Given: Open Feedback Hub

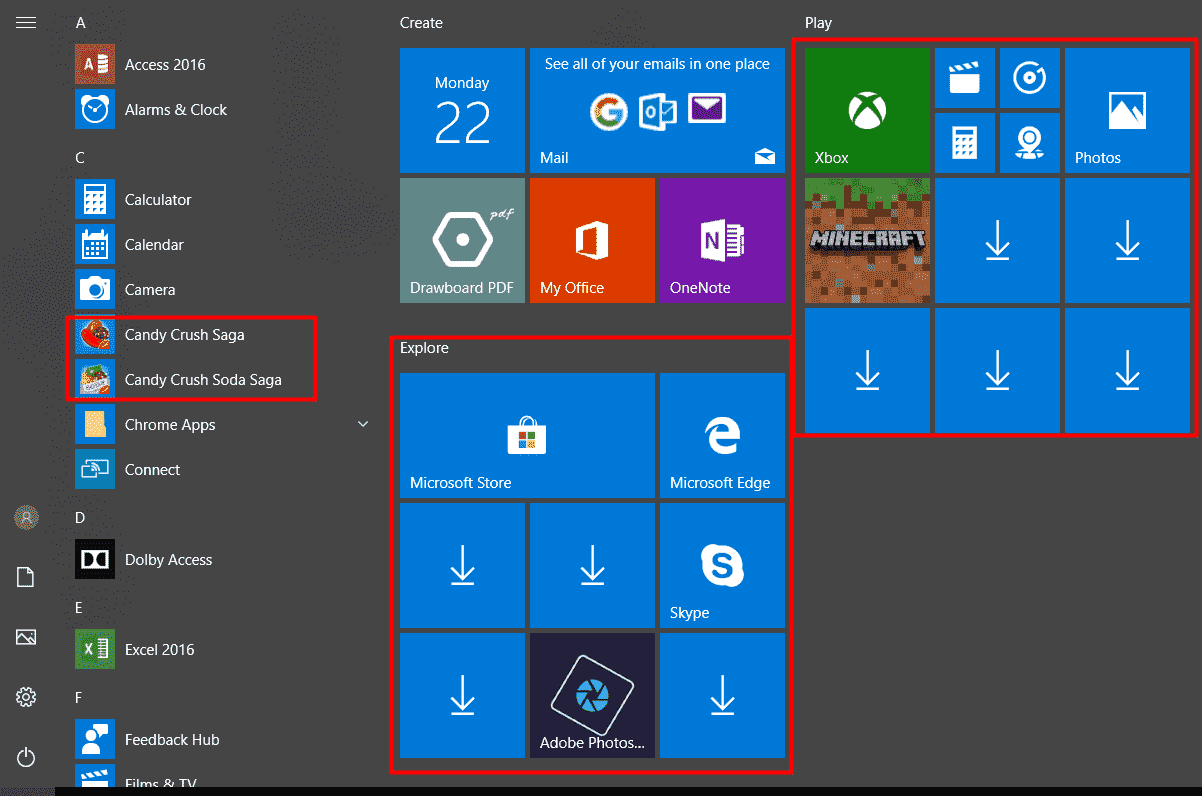Looking at the screenshot, I should (x=222, y=739).
